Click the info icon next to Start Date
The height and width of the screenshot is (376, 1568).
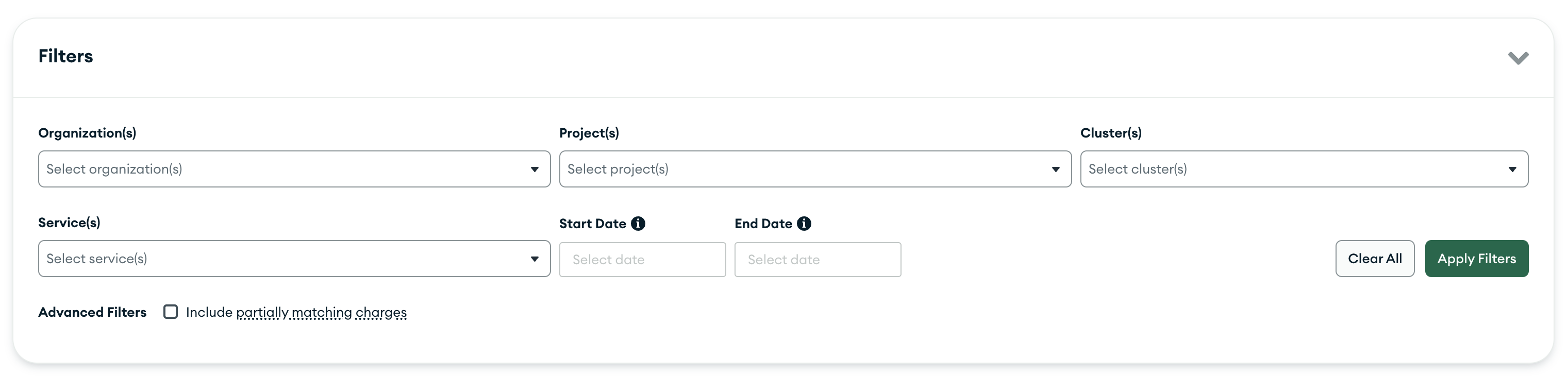tap(638, 224)
